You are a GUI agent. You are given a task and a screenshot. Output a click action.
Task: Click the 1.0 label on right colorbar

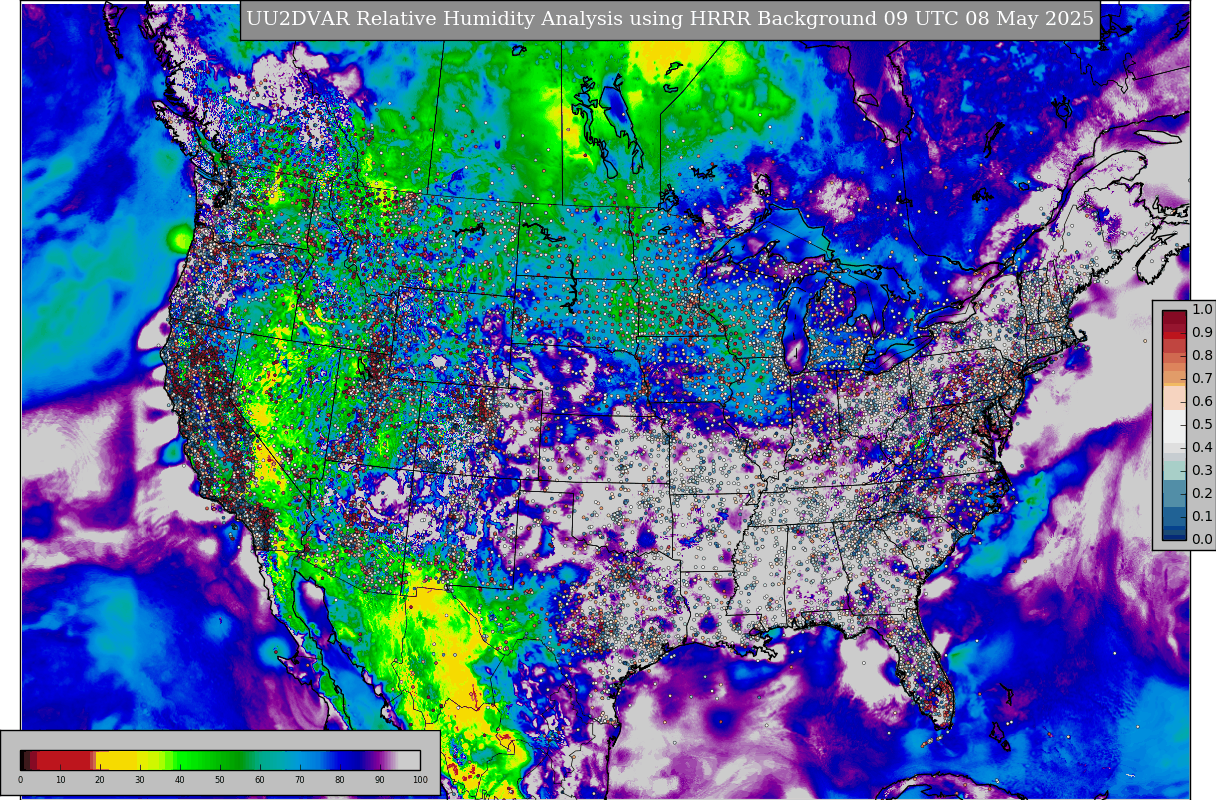pyautogui.click(x=1202, y=310)
